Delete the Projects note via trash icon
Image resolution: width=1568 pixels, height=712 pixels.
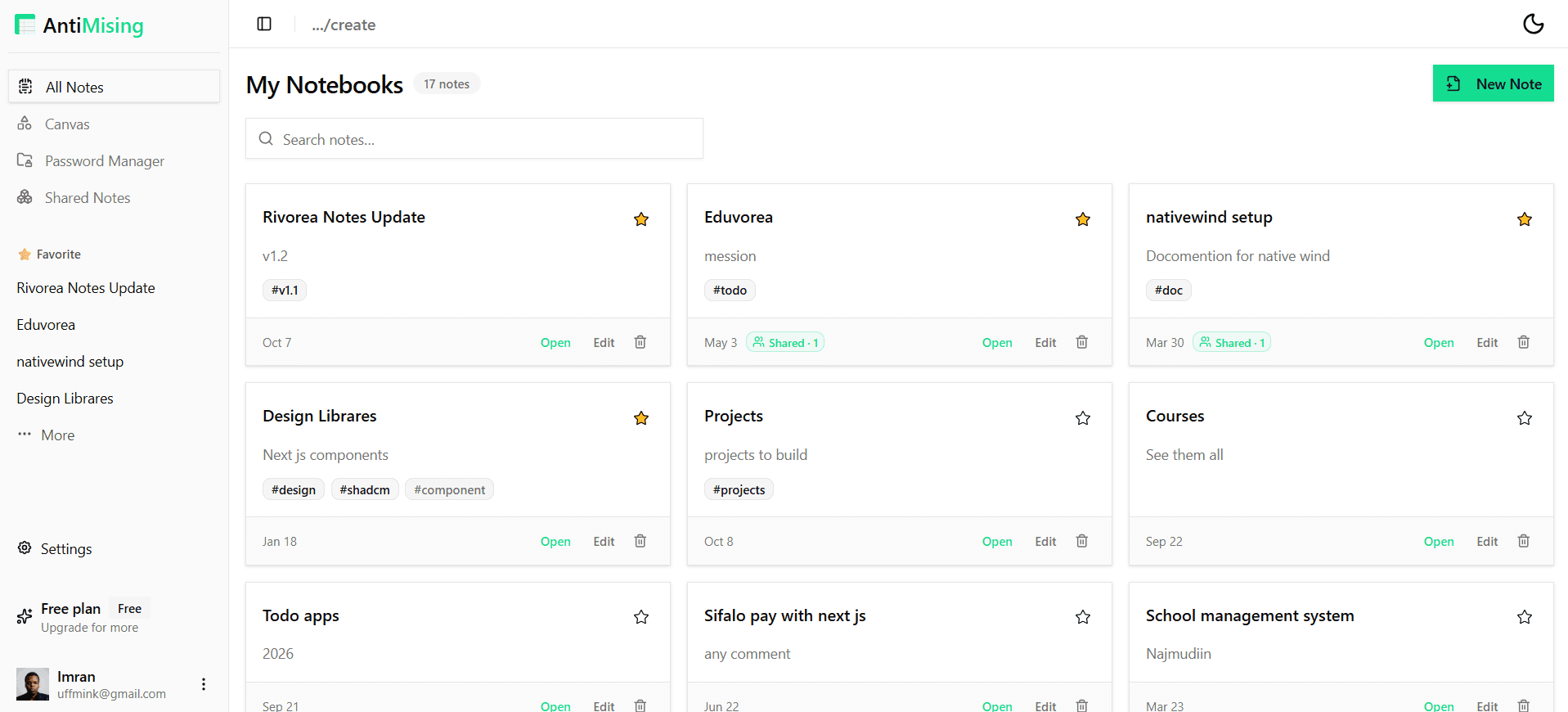click(1082, 541)
